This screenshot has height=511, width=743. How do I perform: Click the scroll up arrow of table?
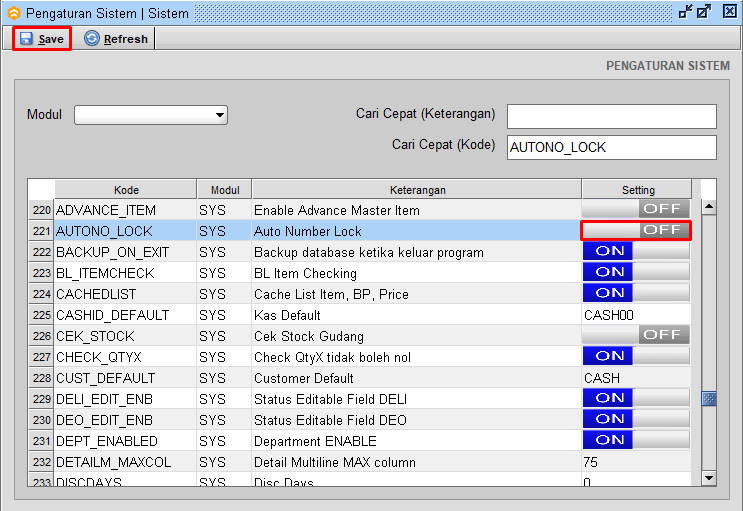pyautogui.click(x=709, y=207)
